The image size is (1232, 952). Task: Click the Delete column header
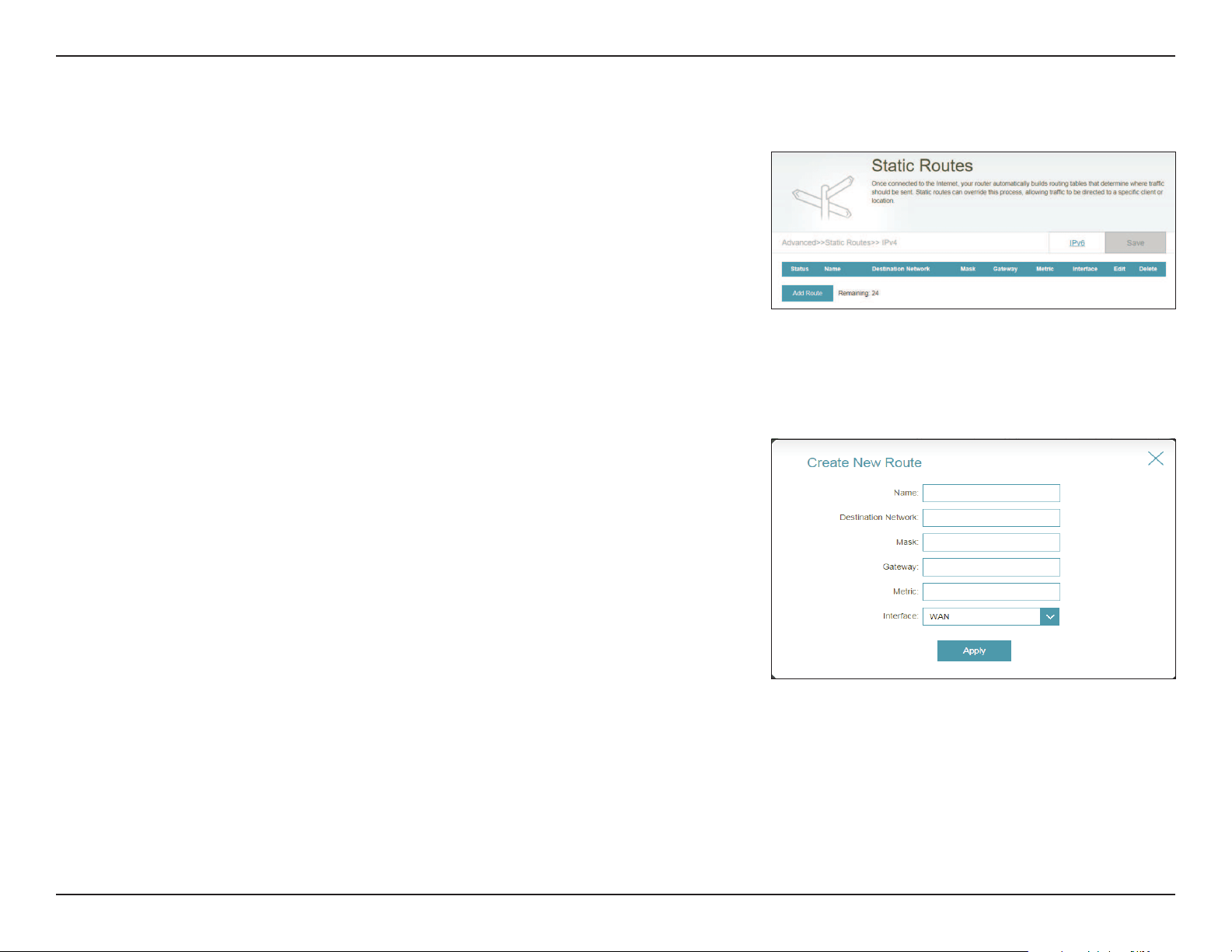1148,269
